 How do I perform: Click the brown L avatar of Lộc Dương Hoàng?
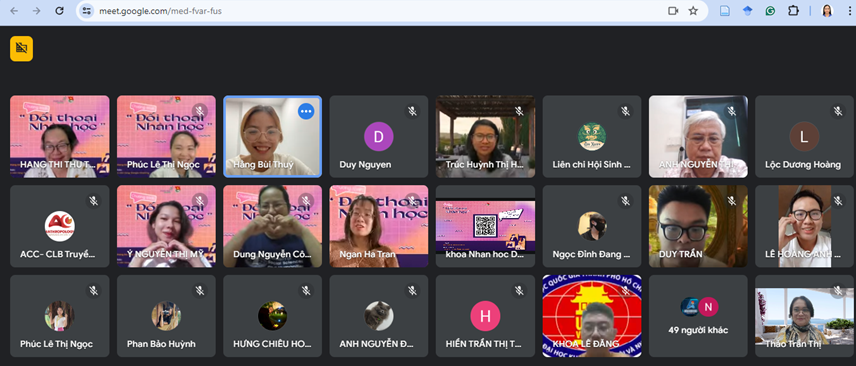coord(804,136)
